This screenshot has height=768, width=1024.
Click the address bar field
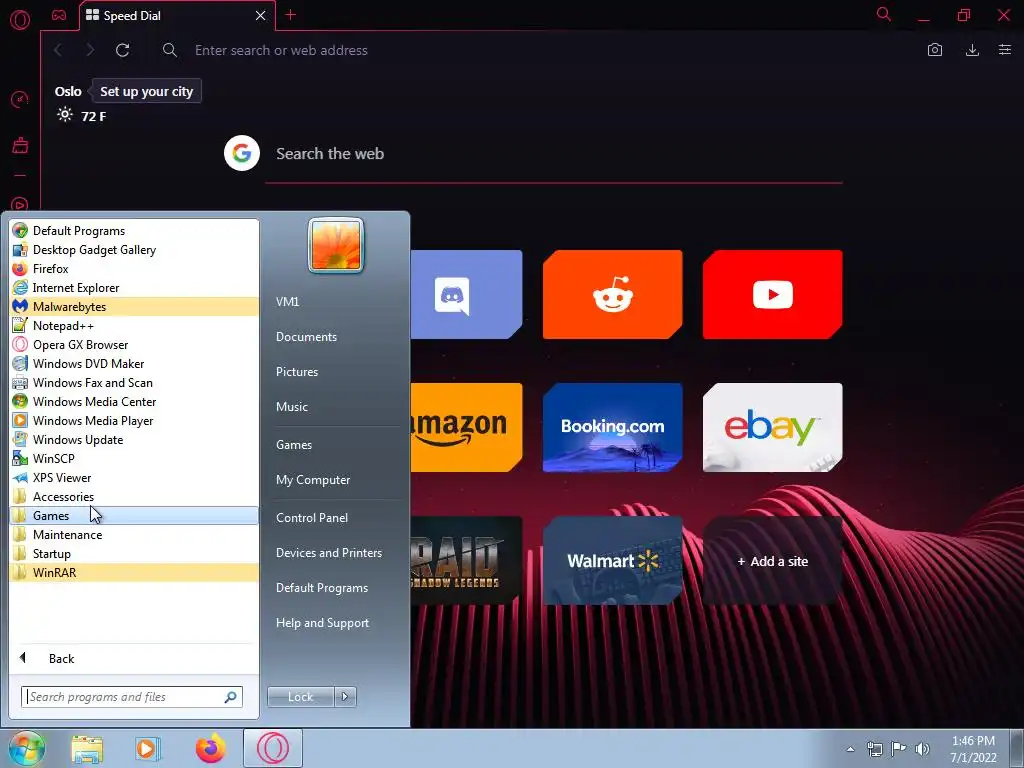pos(549,50)
